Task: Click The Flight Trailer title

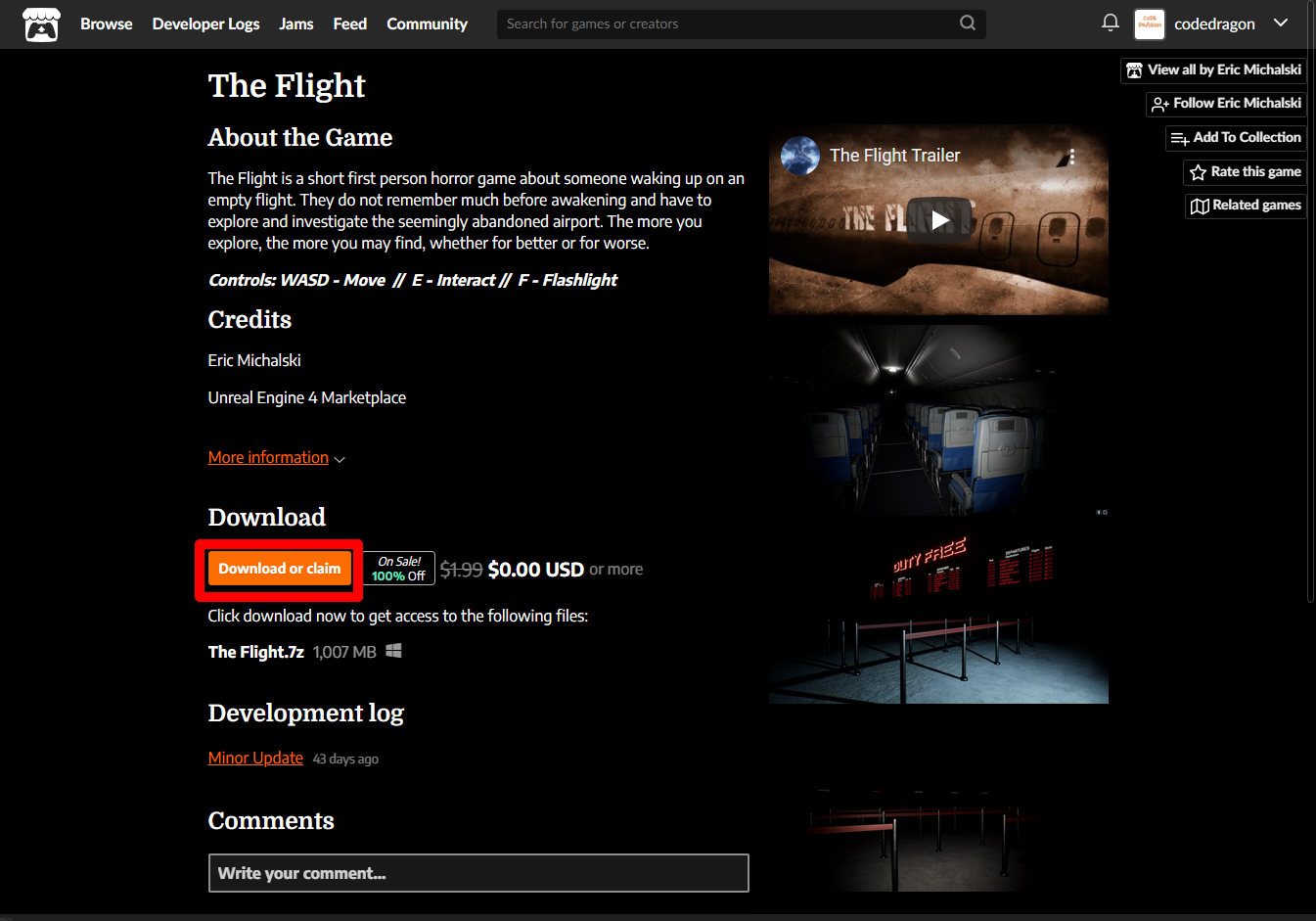Action: point(895,156)
